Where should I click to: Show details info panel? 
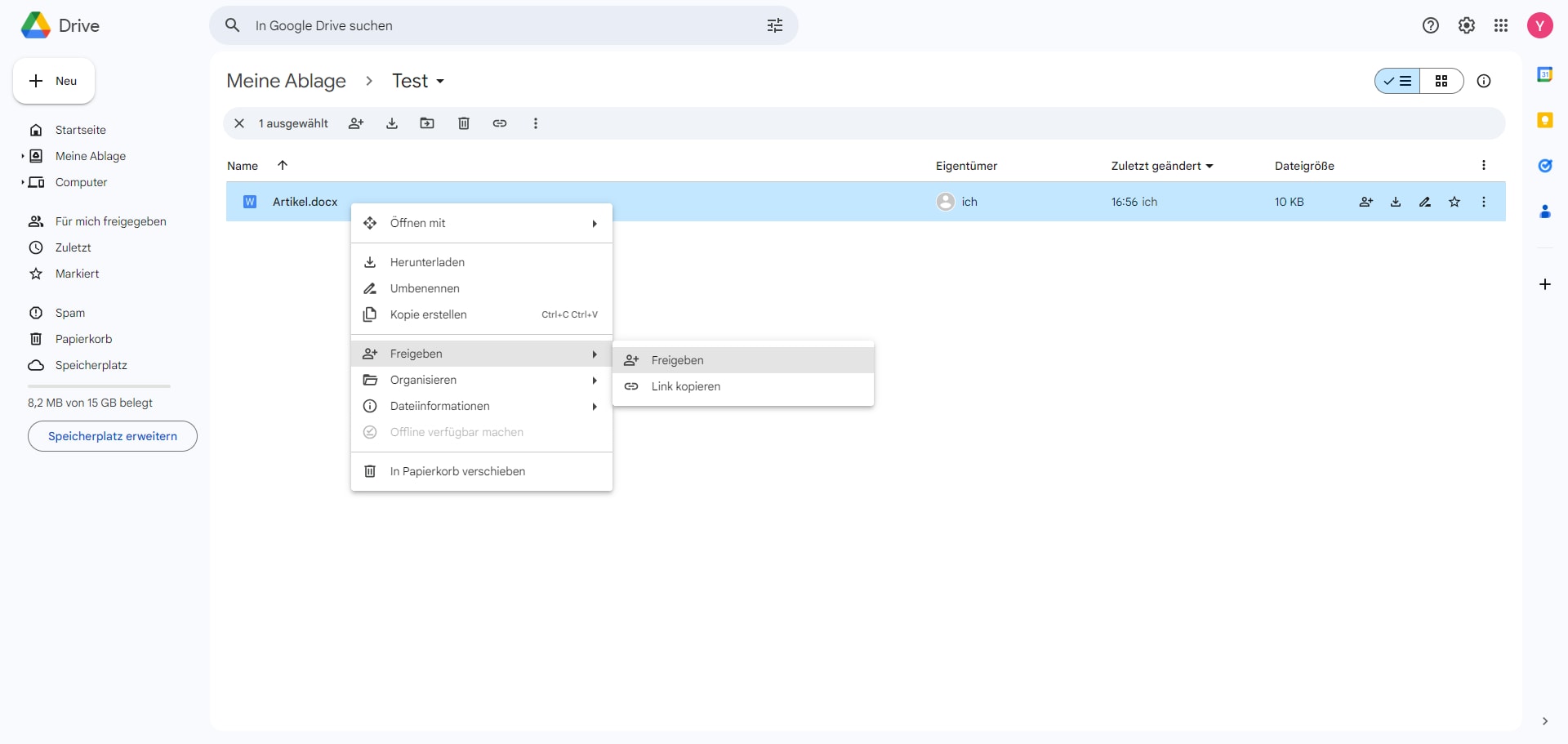click(1484, 81)
